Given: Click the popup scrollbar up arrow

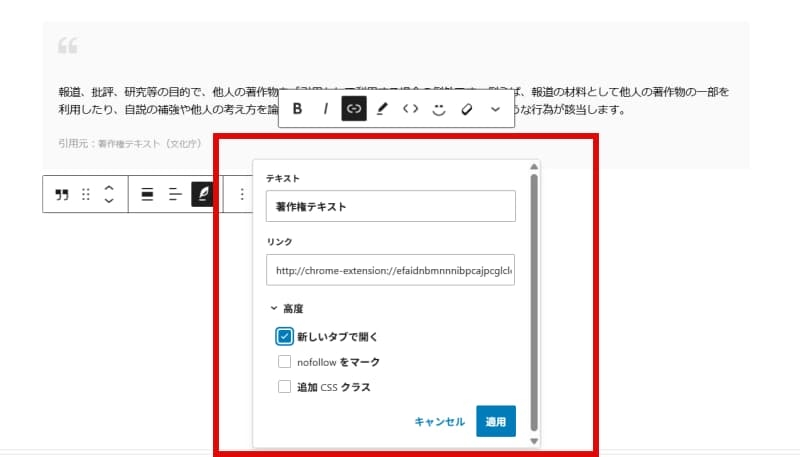Looking at the screenshot, I should click(x=534, y=167).
